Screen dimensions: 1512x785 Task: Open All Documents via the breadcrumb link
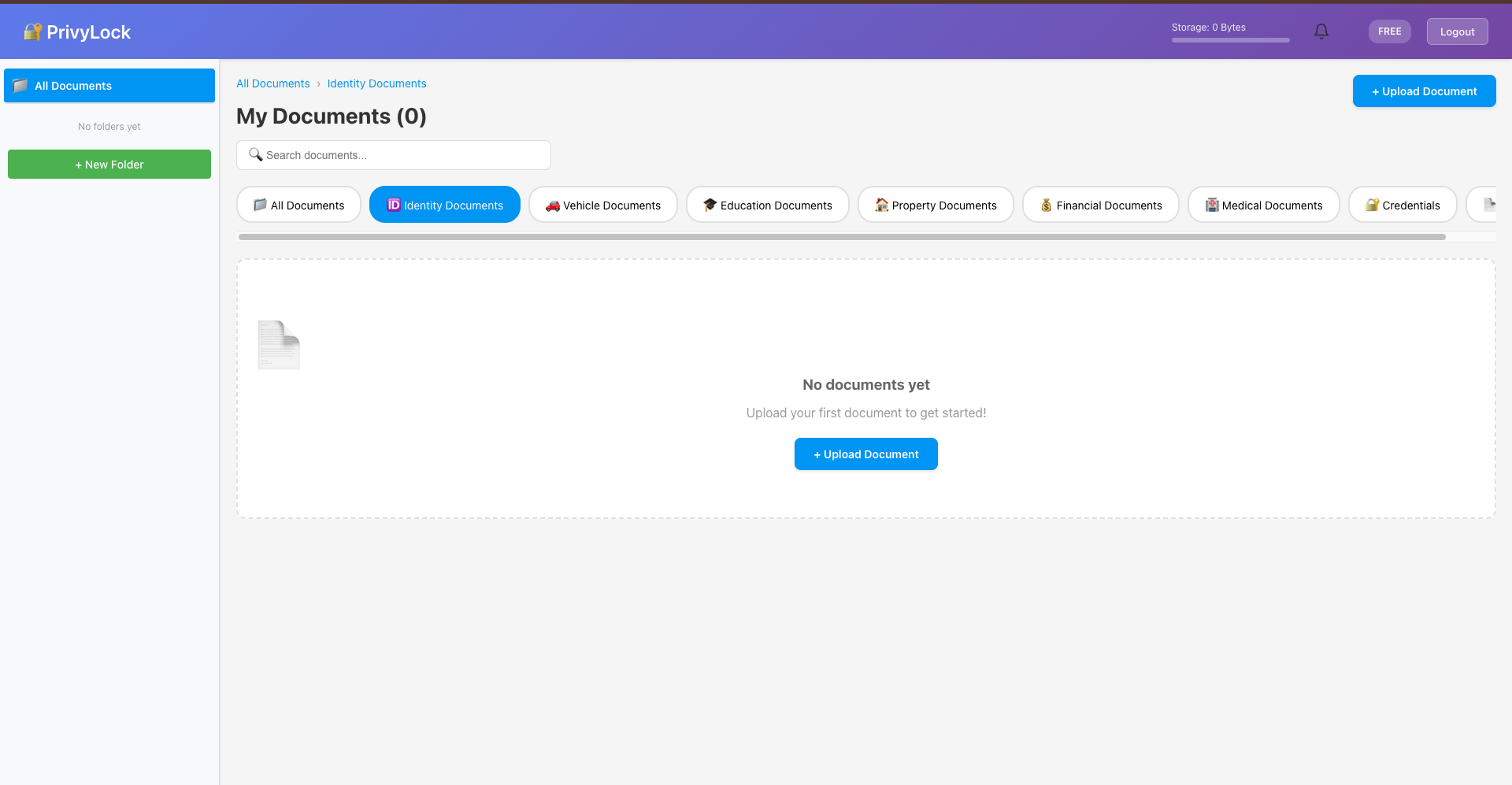tap(272, 83)
